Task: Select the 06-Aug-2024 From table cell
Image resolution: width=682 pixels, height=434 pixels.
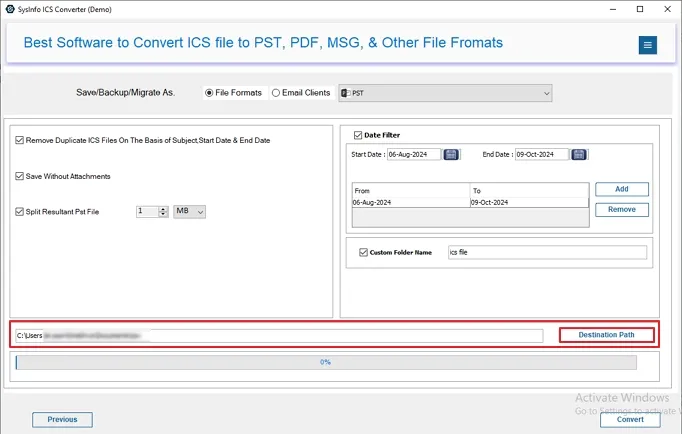Action: coord(411,203)
